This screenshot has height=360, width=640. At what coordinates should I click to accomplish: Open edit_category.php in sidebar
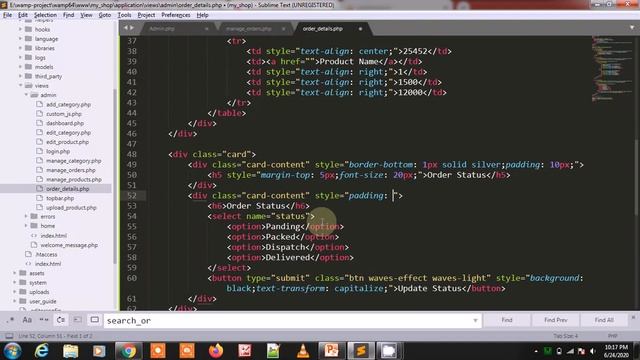(68, 133)
